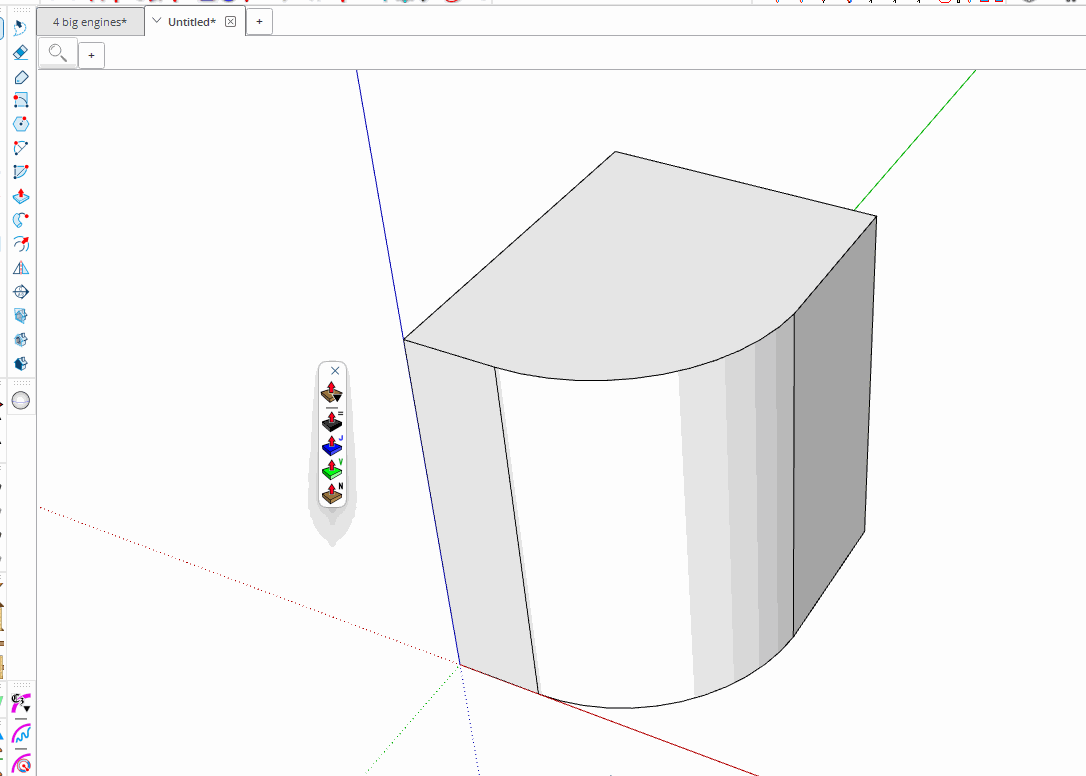Choose the Tag tool icon
Screen dimensions: 1086x776
(21, 77)
